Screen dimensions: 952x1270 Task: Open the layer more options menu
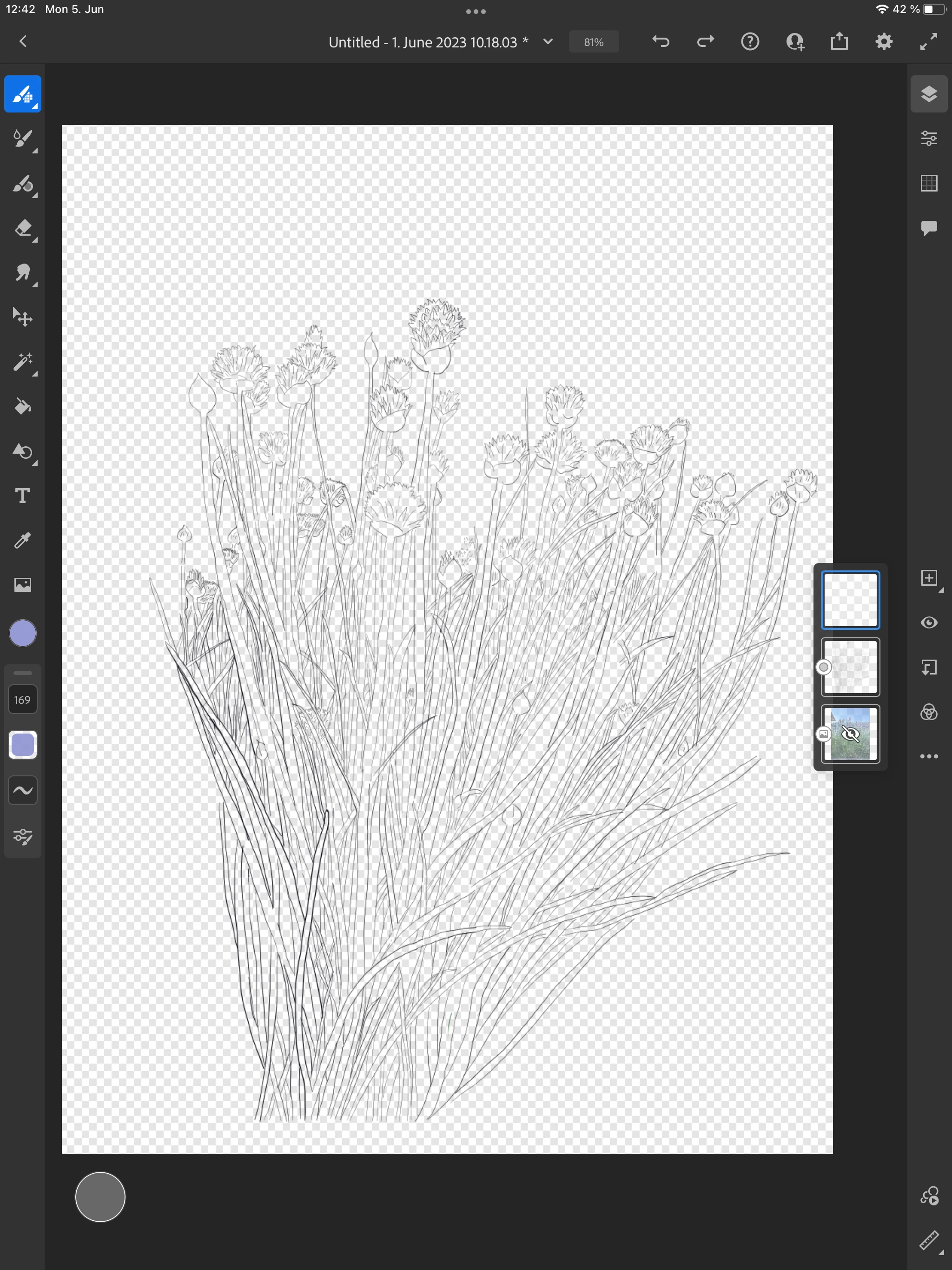pyautogui.click(x=928, y=756)
